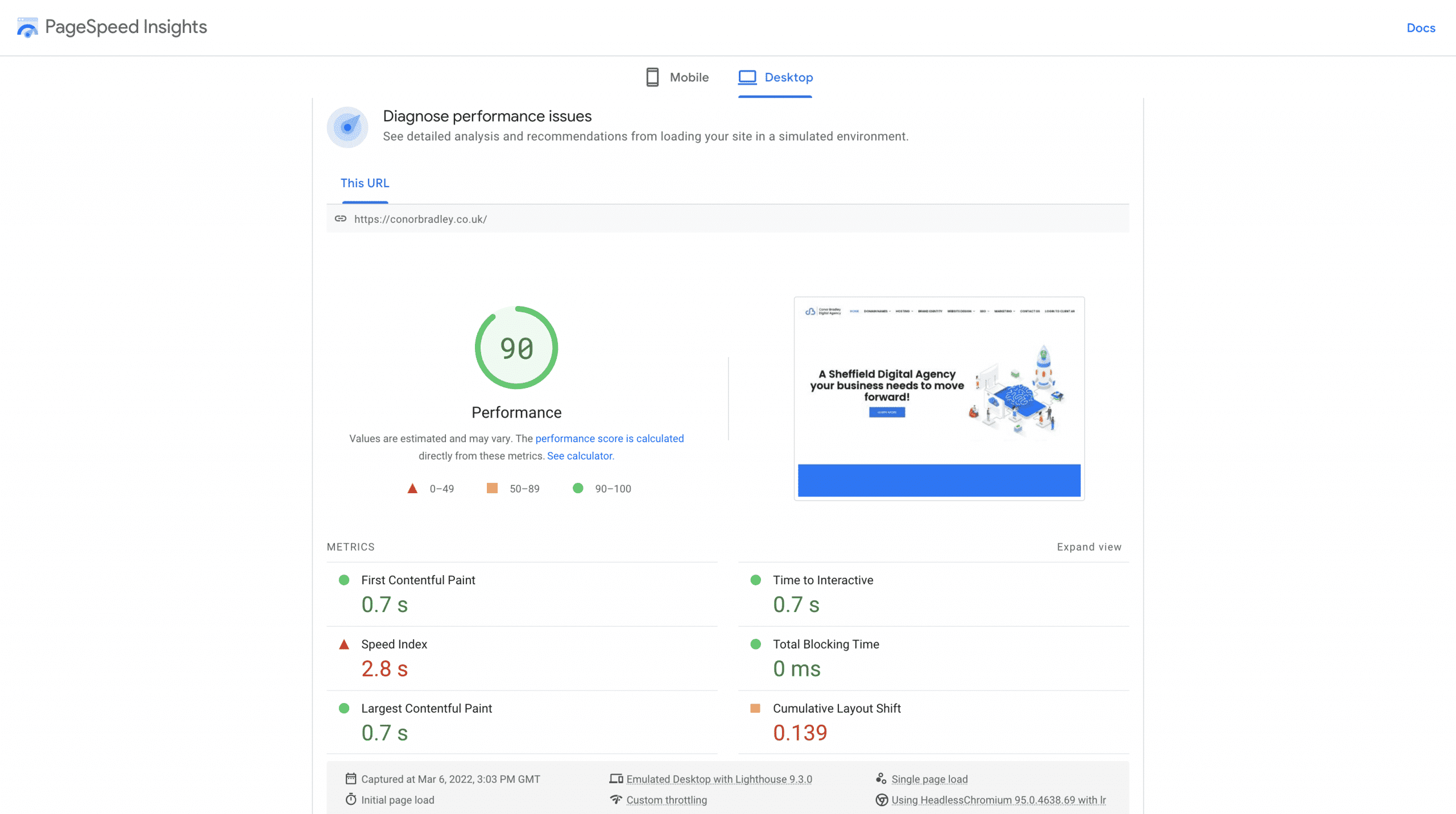Open the performance score is calculated link

(x=609, y=439)
